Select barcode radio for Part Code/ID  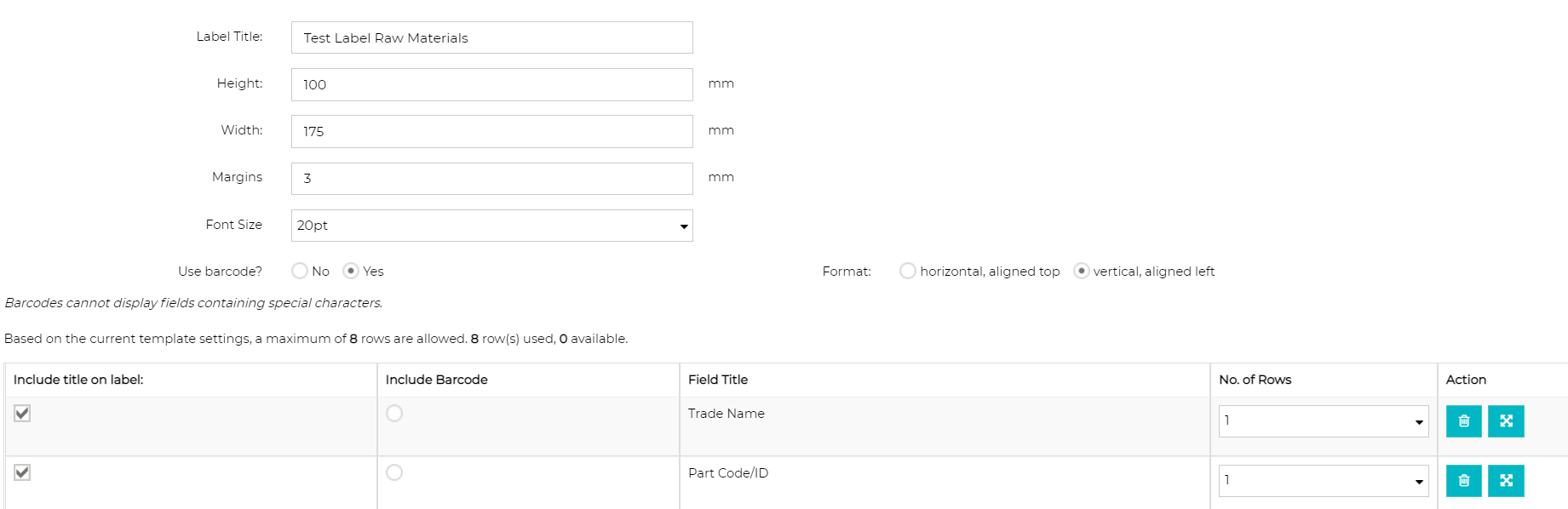coord(394,472)
